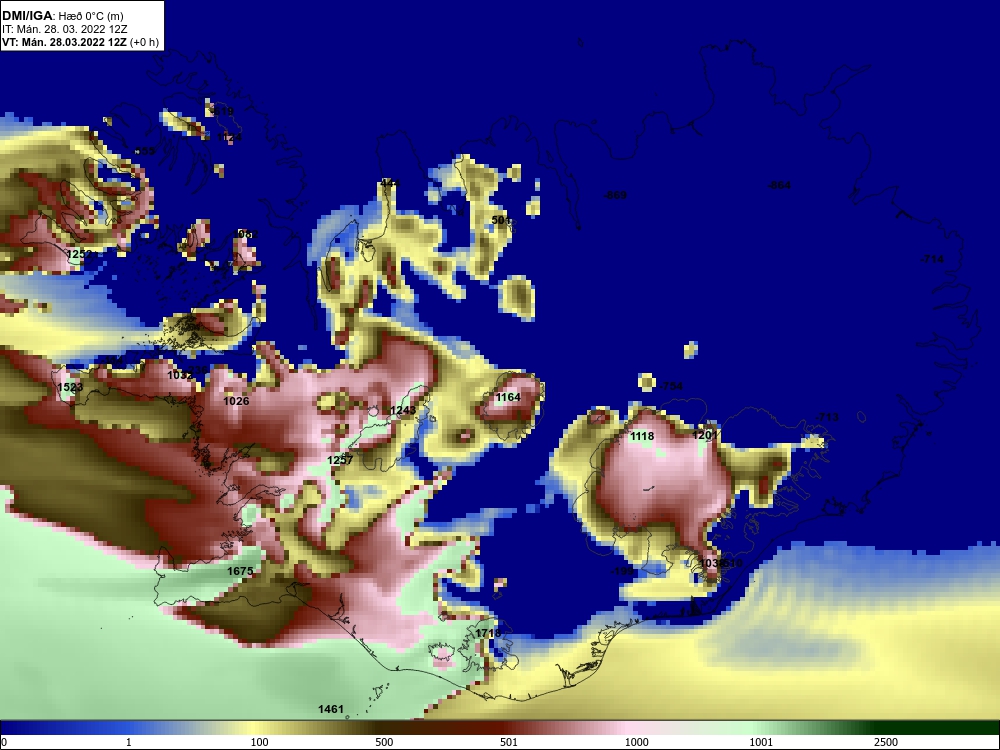1000x750 pixels.
Task: Click the -714 map value label
Action: [932, 259]
